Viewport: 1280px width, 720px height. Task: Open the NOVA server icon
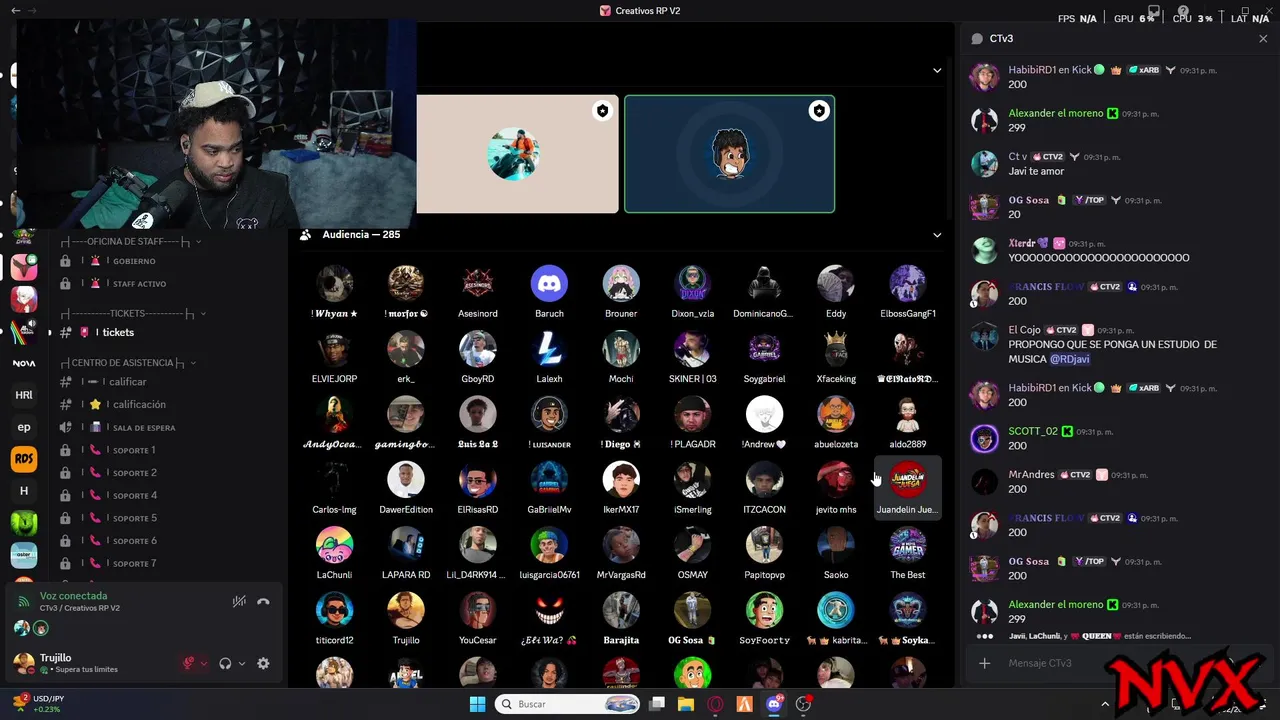coord(24,363)
